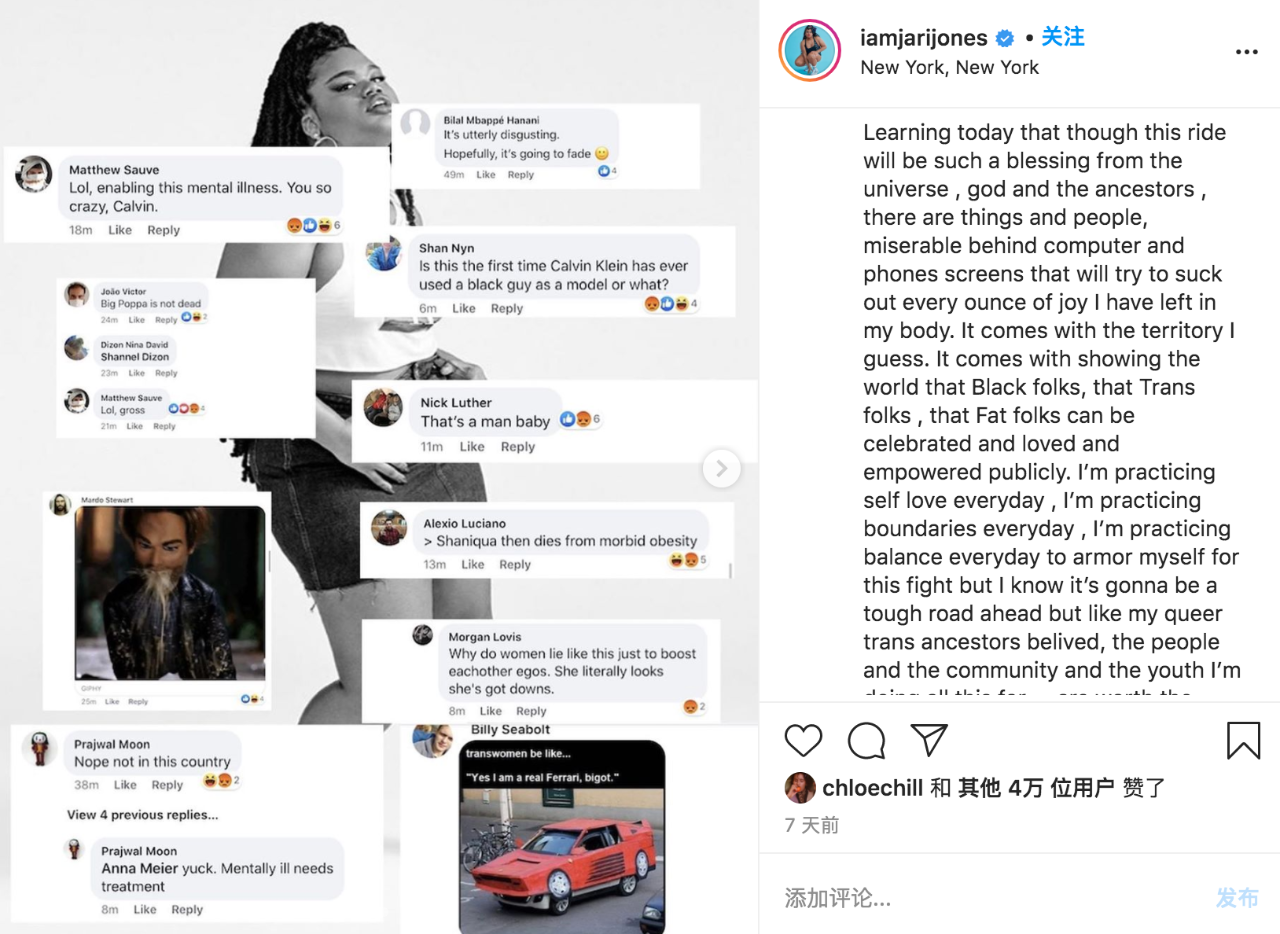Click 'View 4 previous replies...' text
1280x934 pixels.
pos(143,815)
